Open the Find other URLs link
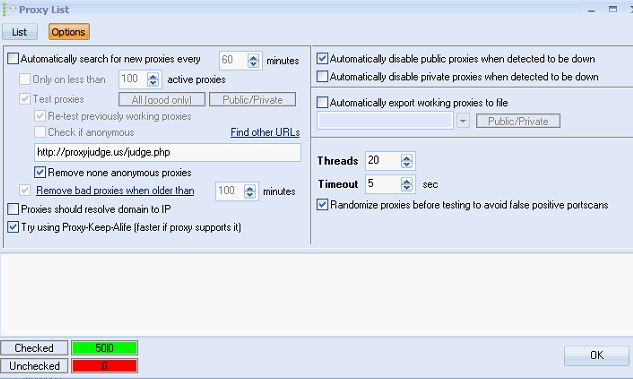This screenshot has height=379, width=633. 265,132
